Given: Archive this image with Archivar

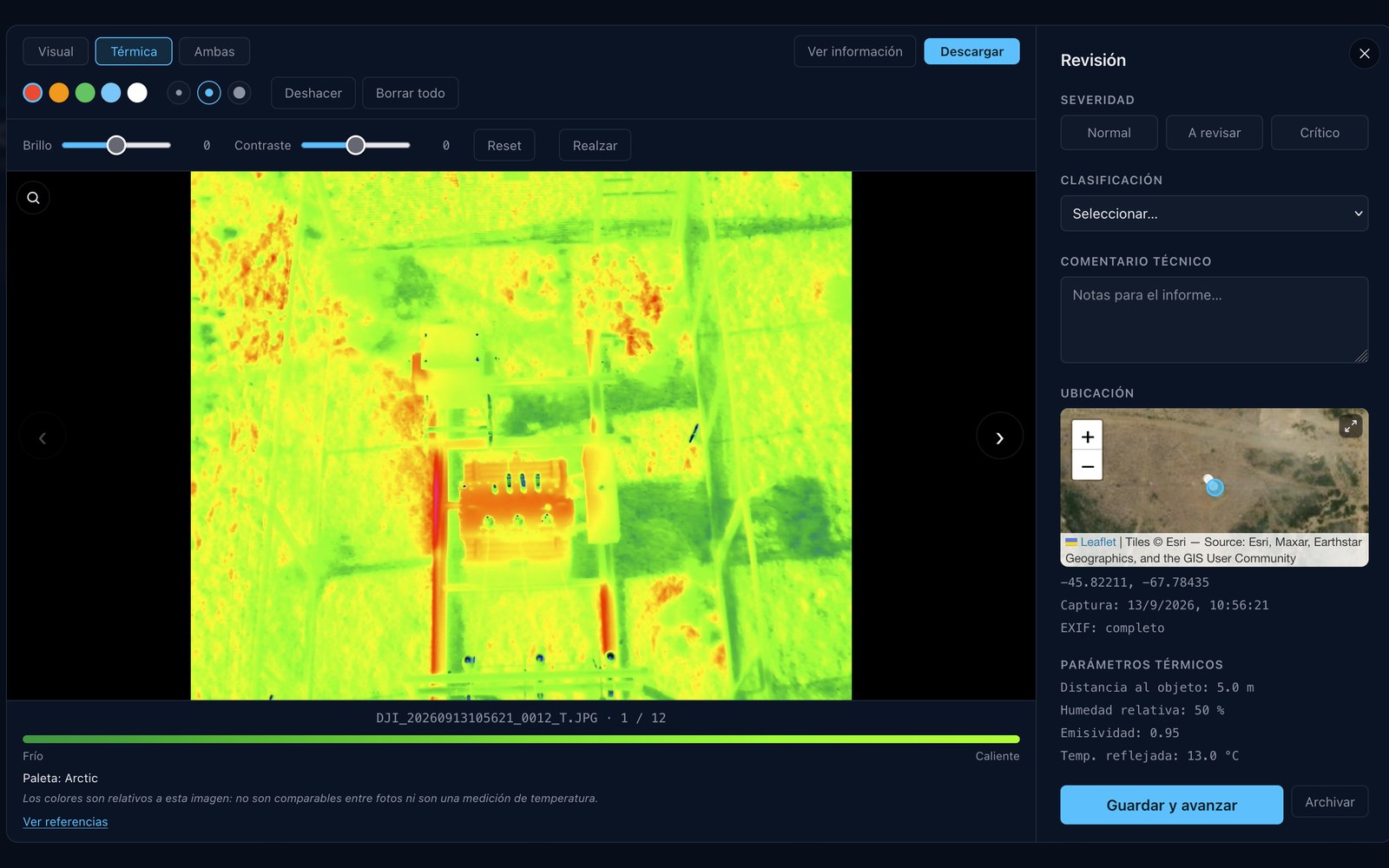Looking at the screenshot, I should pyautogui.click(x=1329, y=802).
